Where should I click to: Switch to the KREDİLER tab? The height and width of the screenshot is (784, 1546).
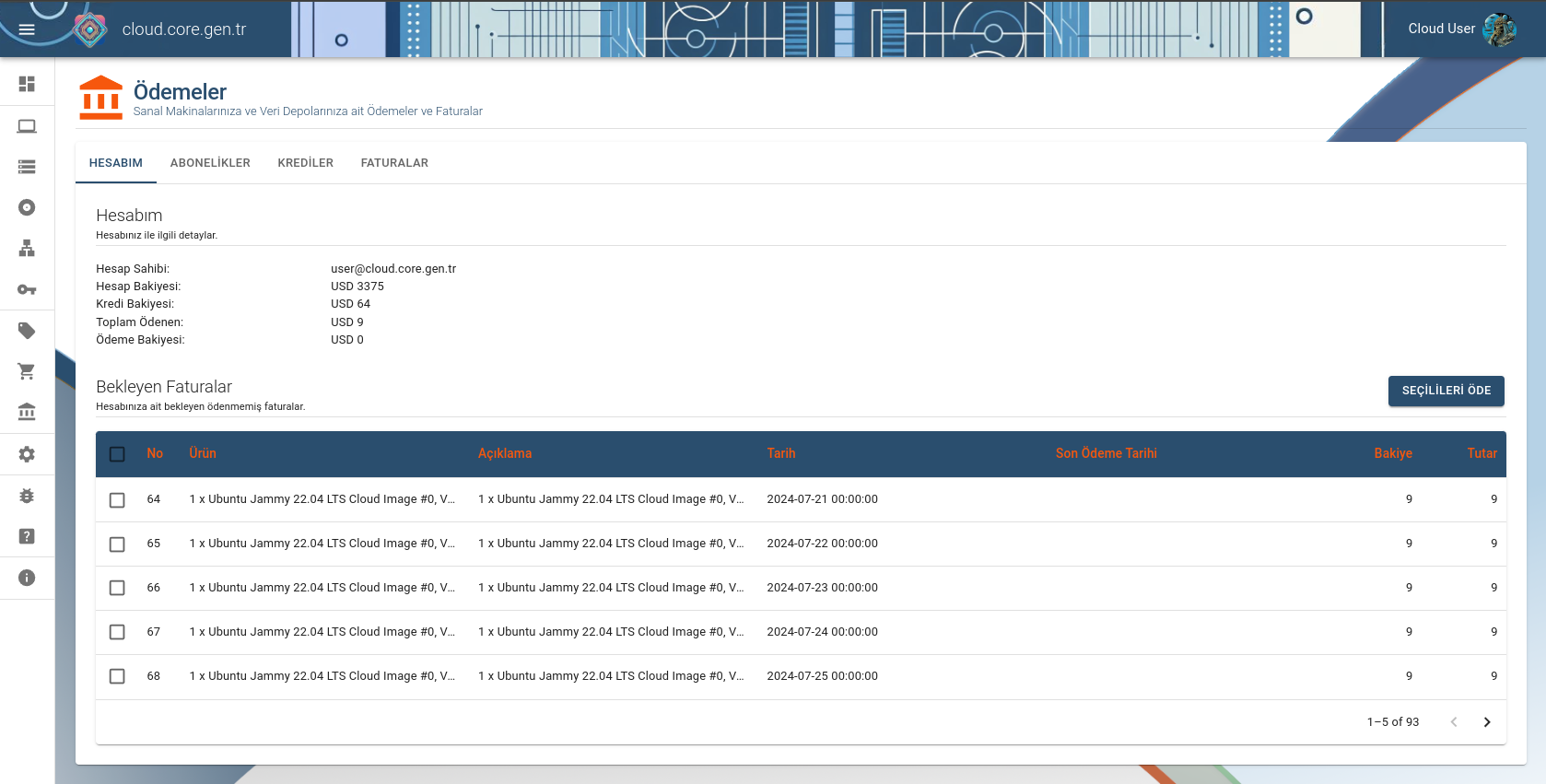[306, 163]
